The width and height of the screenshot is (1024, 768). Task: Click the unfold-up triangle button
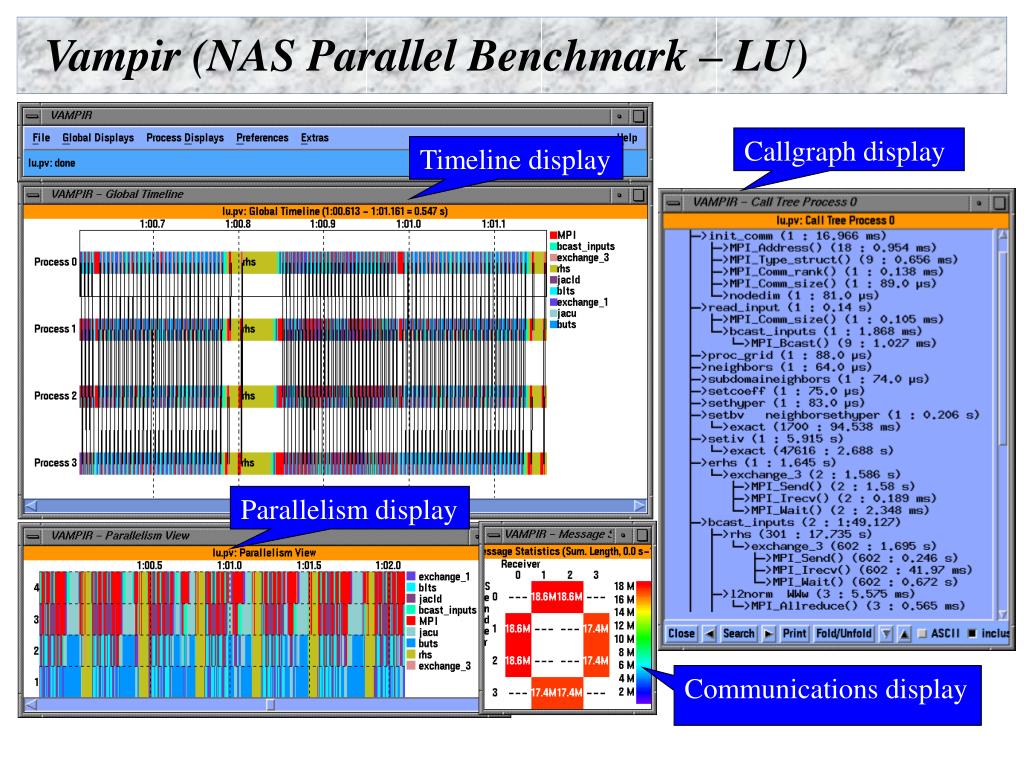click(904, 633)
